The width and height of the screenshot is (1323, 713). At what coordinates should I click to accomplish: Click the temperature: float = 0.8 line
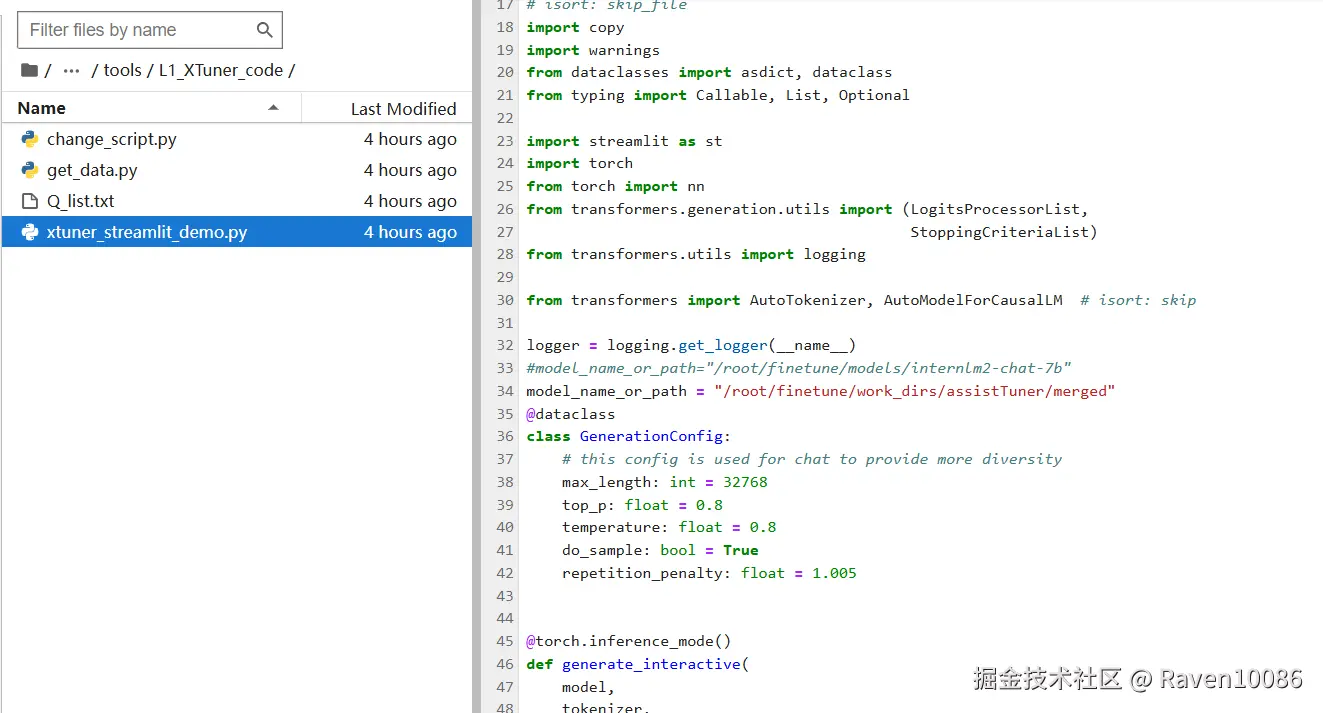[669, 527]
